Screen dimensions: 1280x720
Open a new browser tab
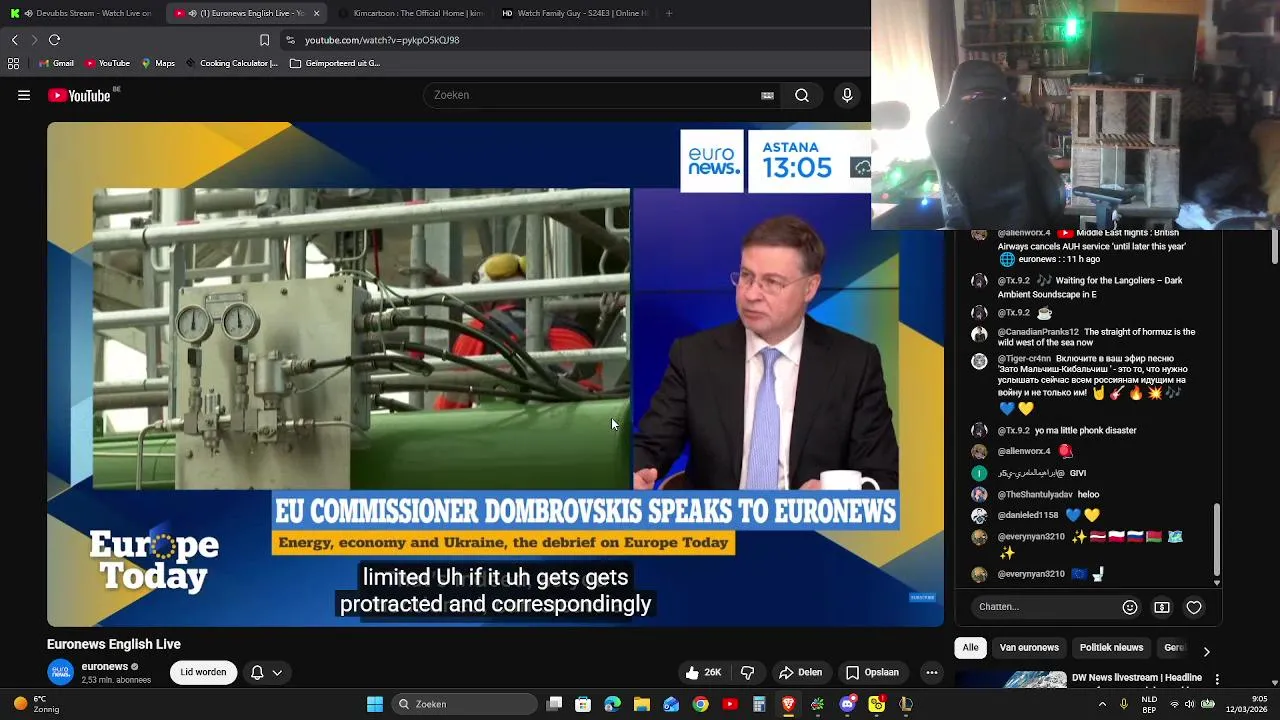[669, 13]
